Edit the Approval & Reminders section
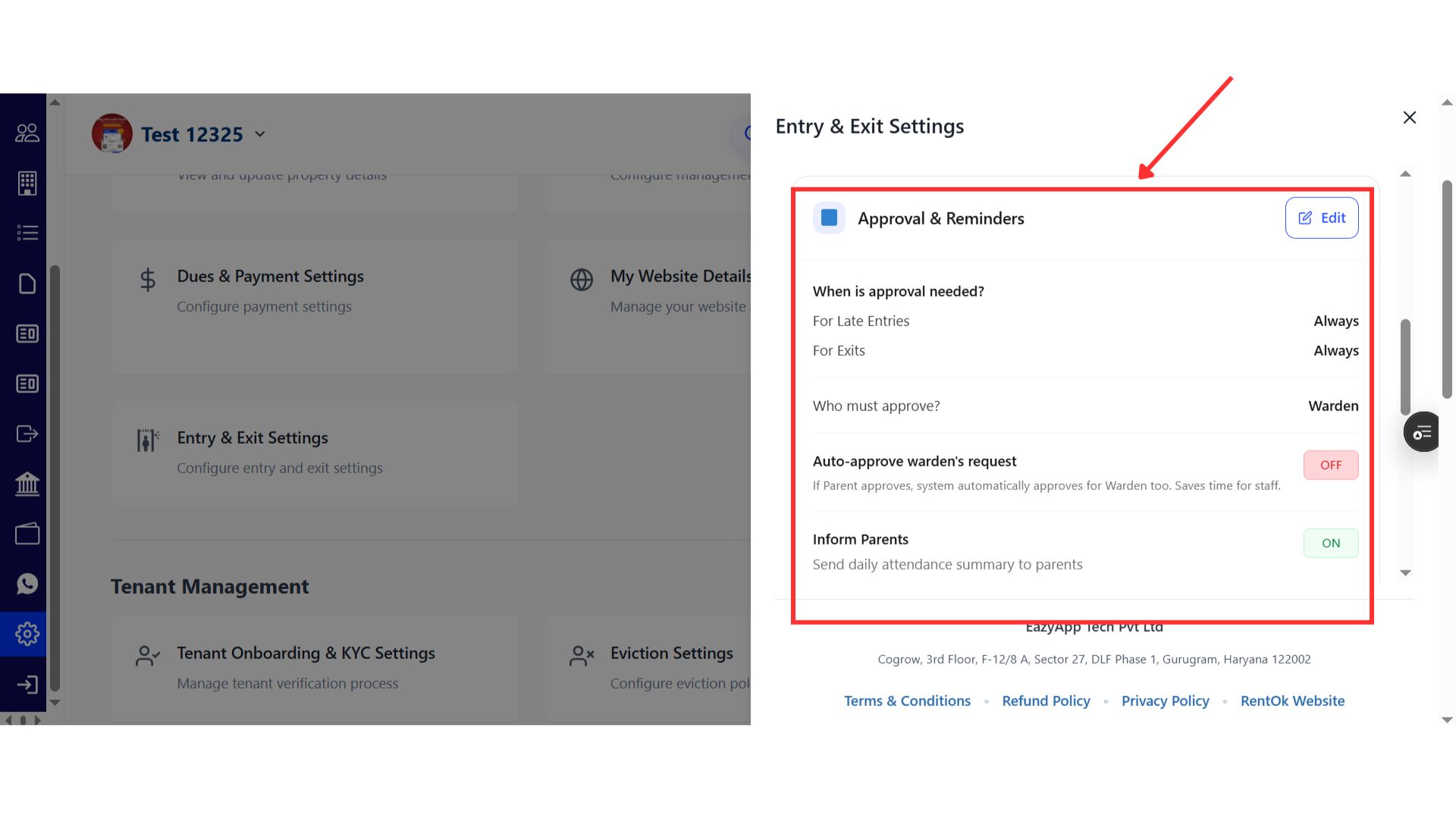The width and height of the screenshot is (1456, 819). 1321,218
